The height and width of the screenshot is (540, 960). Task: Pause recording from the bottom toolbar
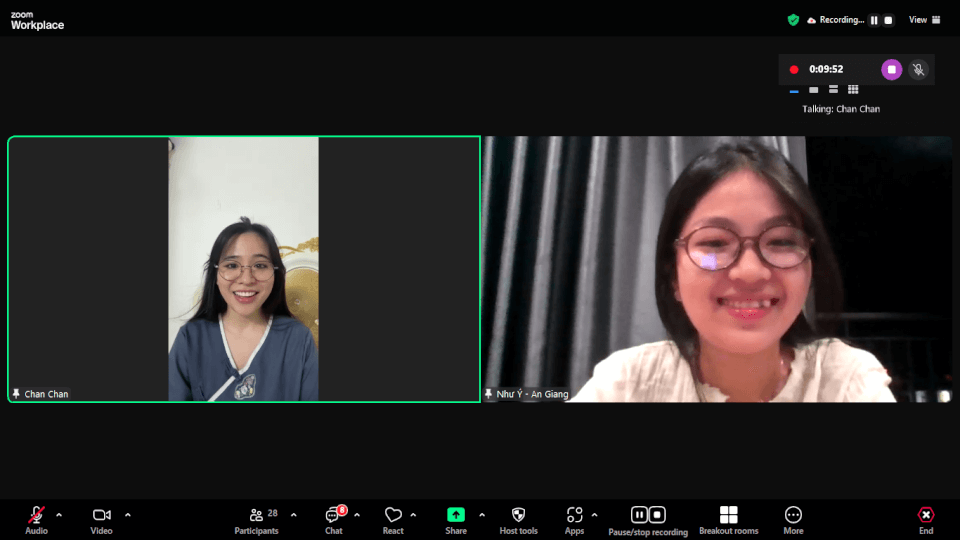pyautogui.click(x=639, y=515)
